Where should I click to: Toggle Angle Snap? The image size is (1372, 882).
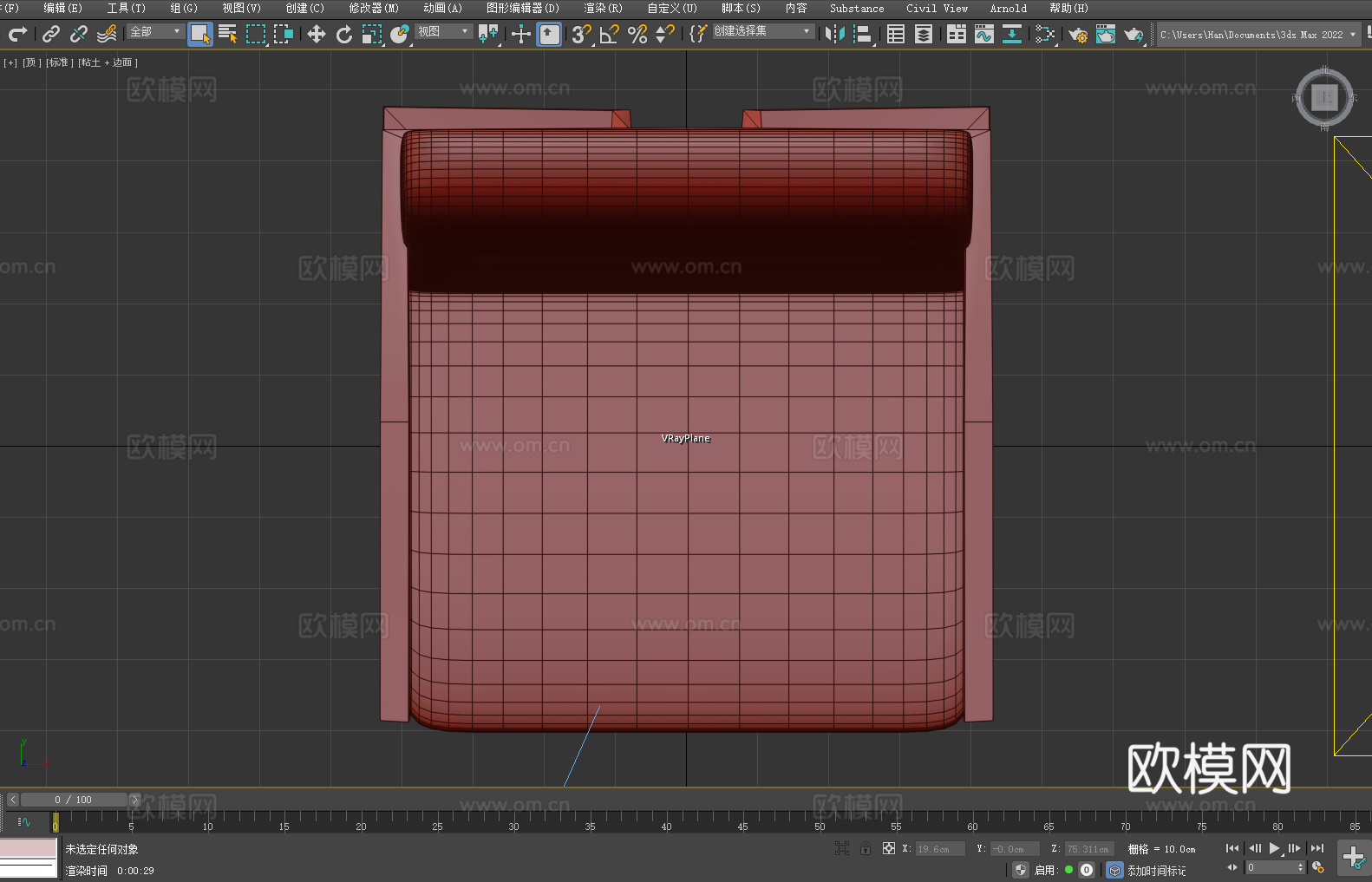(609, 34)
